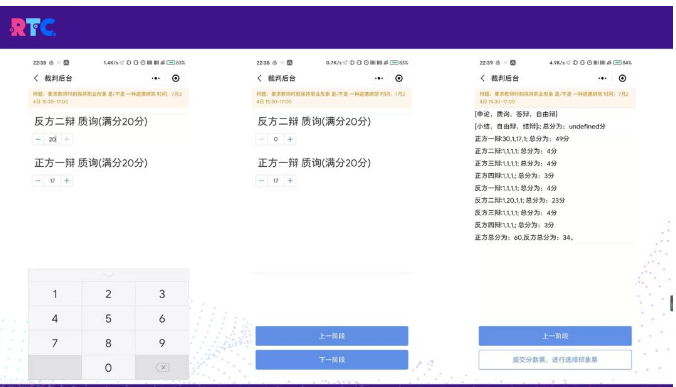Image resolution: width=676 pixels, height=387 pixels.
Task: Click the 裁判后台 title in the right phone
Action: pyautogui.click(x=505, y=78)
